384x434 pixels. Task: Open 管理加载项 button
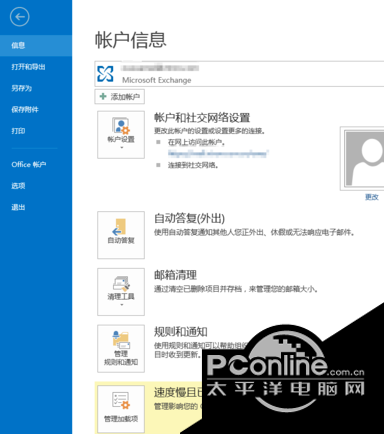pyautogui.click(x=121, y=409)
